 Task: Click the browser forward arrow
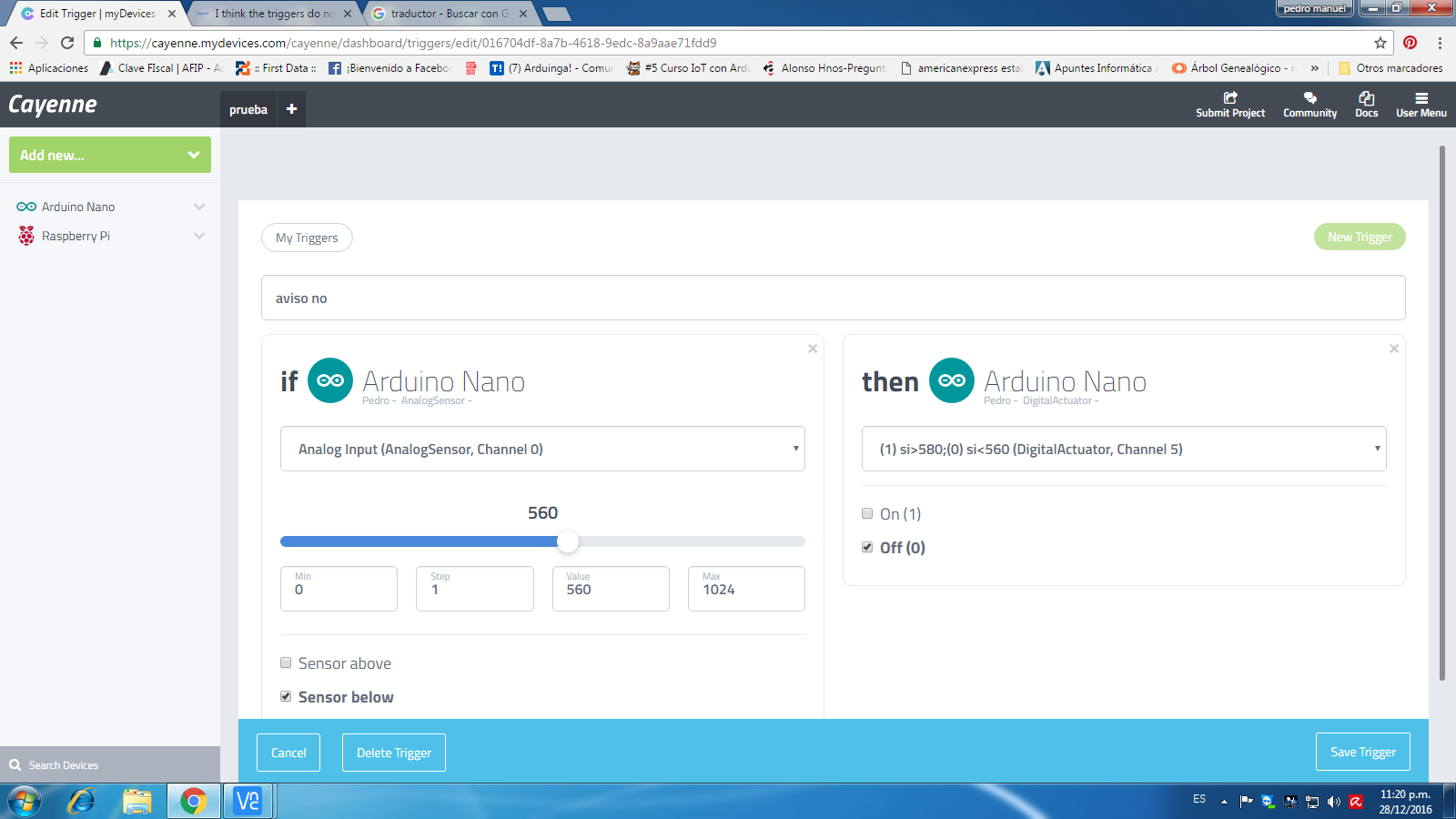(x=42, y=43)
